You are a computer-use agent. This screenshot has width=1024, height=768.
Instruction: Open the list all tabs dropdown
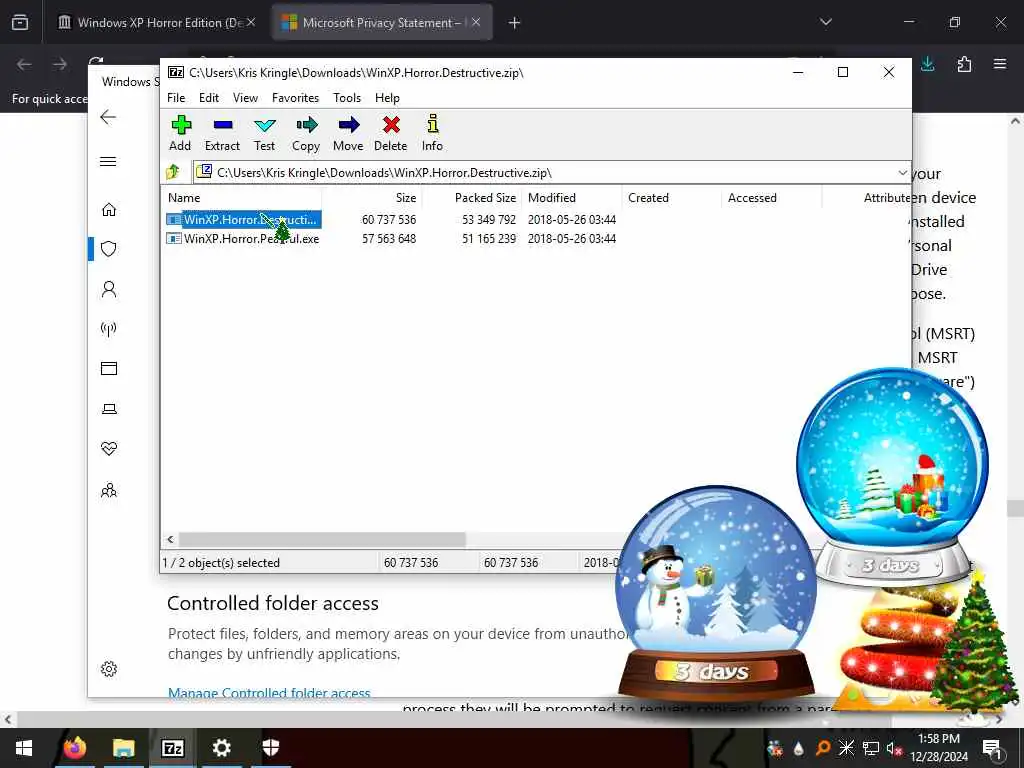point(825,23)
